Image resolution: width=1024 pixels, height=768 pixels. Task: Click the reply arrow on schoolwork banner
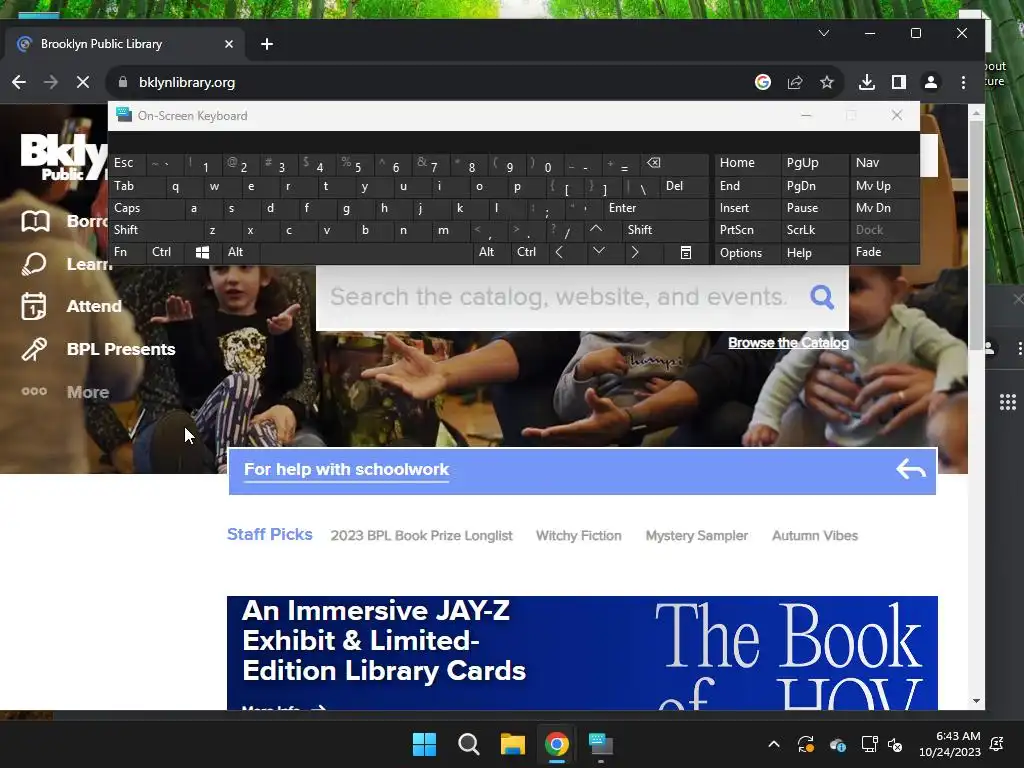[x=911, y=468]
